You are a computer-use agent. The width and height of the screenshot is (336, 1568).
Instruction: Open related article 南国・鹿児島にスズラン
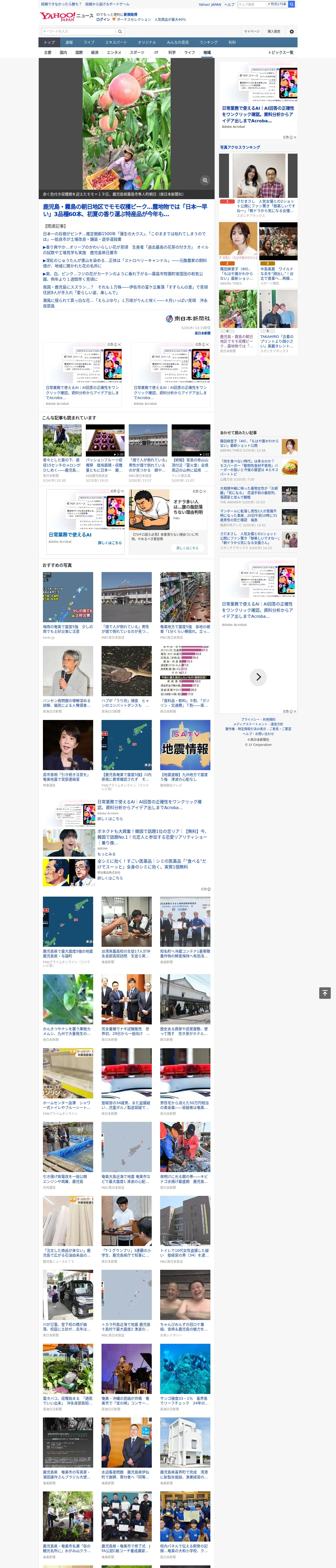125,290
